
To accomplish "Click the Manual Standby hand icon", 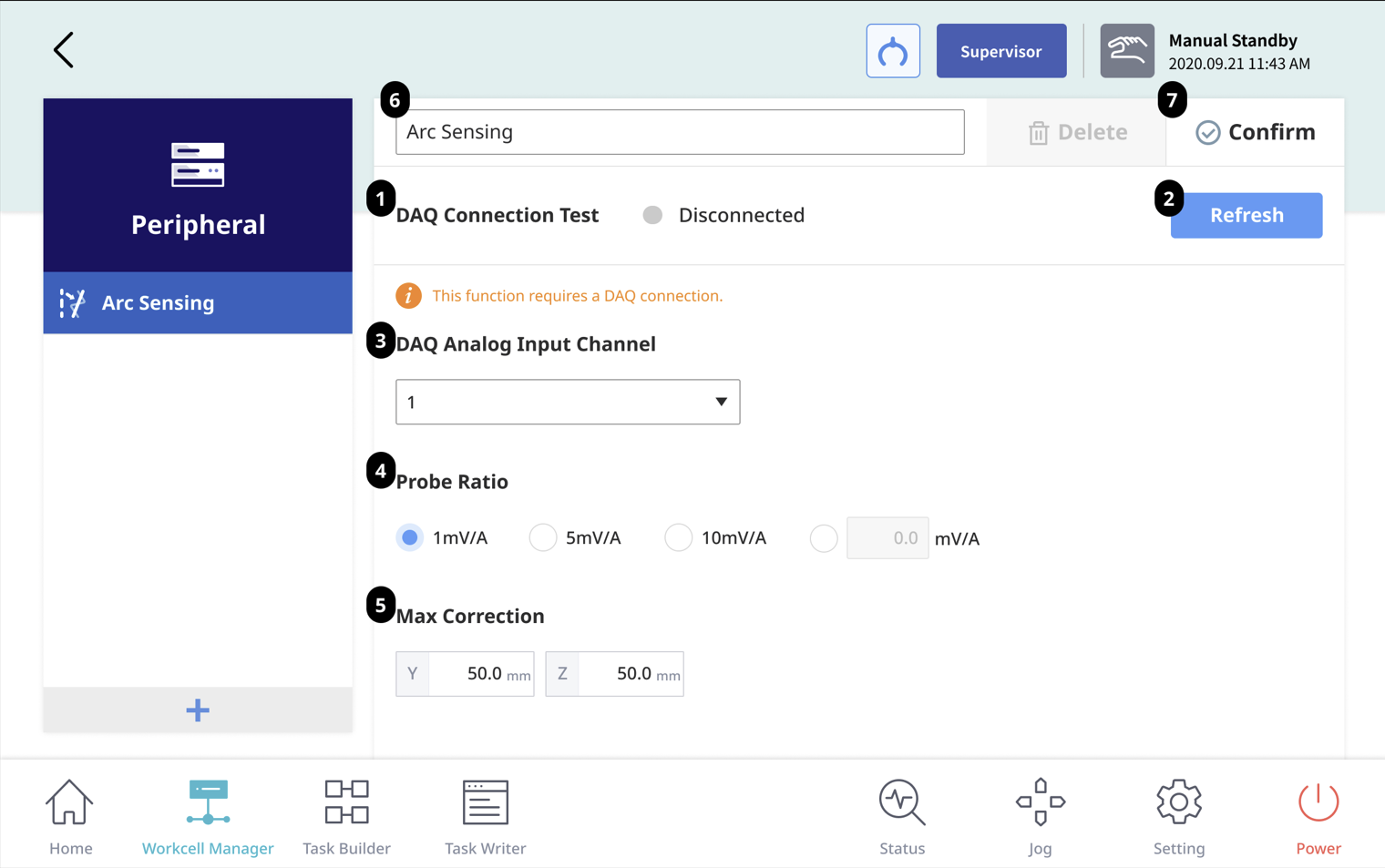I will [1126, 51].
